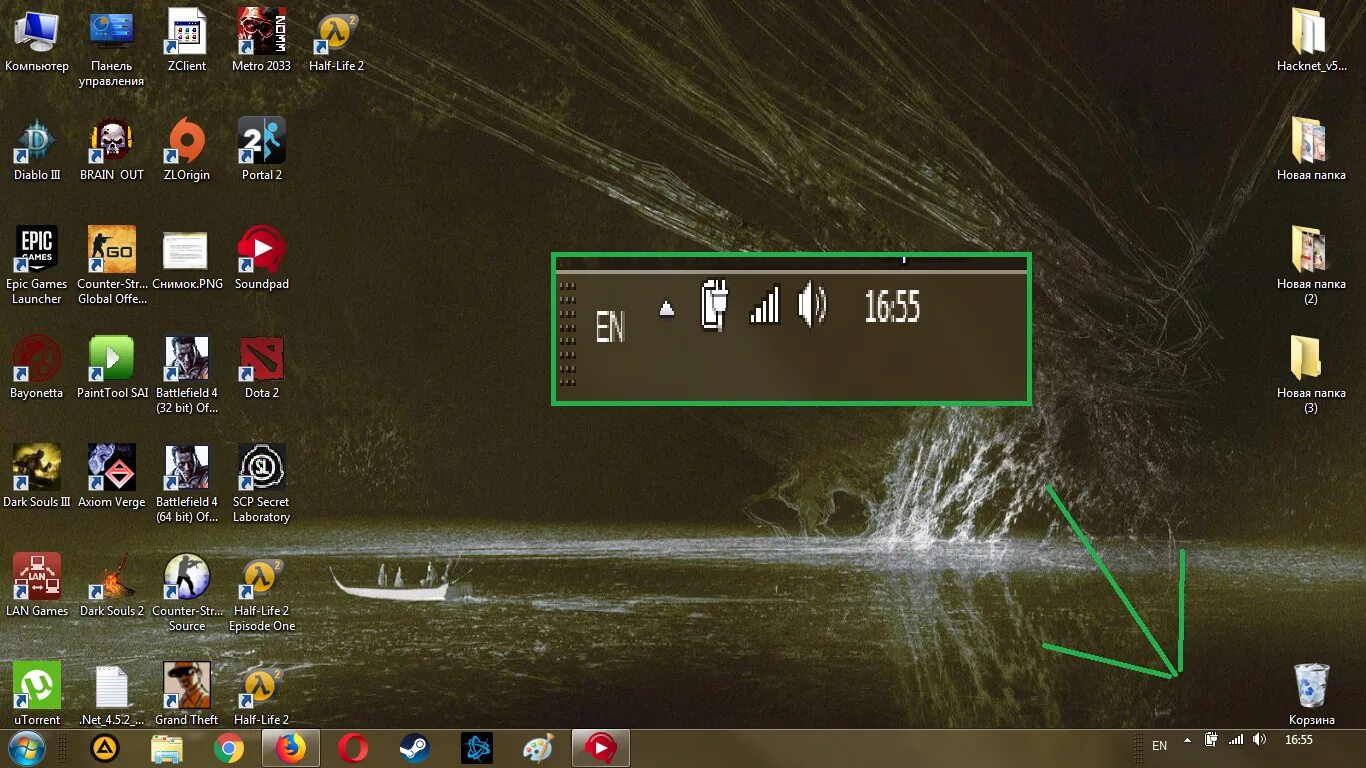This screenshot has width=1366, height=768.
Task: Select the Новая папка (3) folder
Action: click(x=1311, y=374)
